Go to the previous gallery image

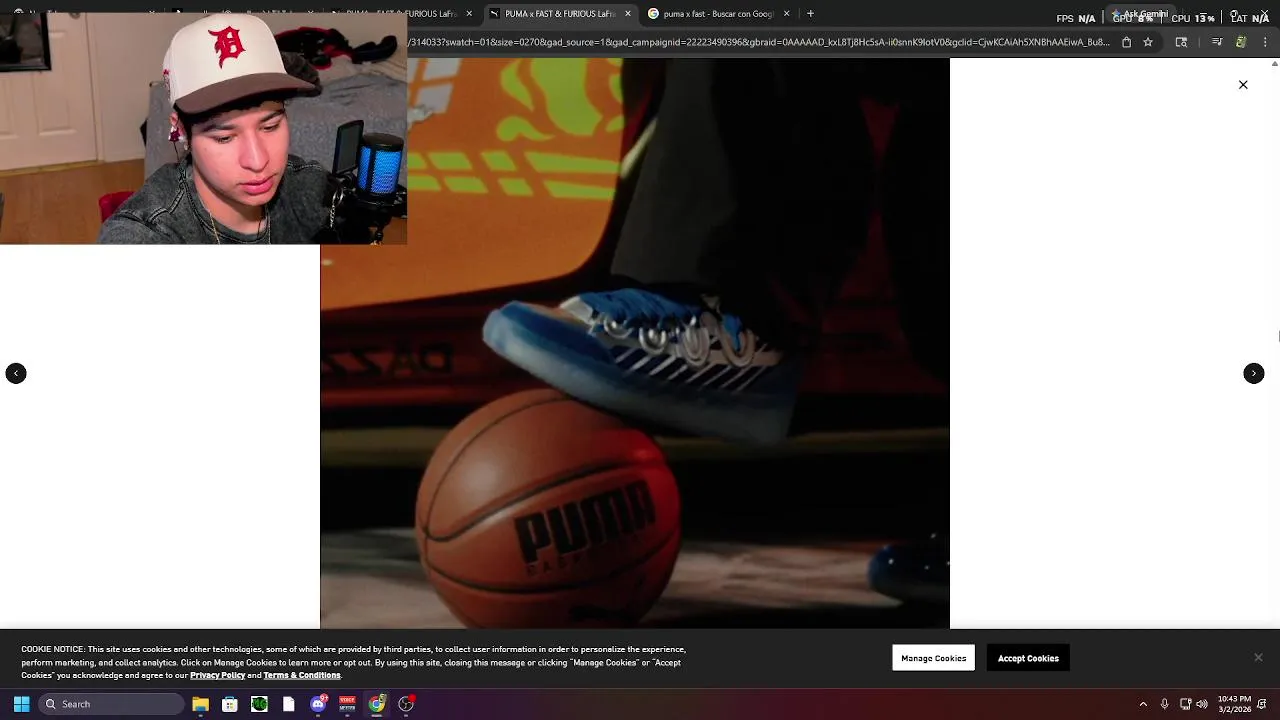click(16, 373)
